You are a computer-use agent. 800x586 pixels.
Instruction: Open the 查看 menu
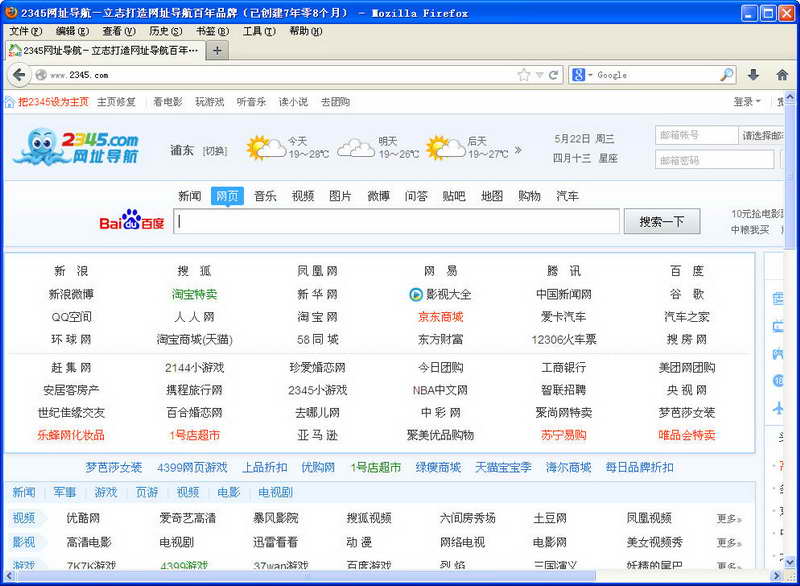coord(119,31)
